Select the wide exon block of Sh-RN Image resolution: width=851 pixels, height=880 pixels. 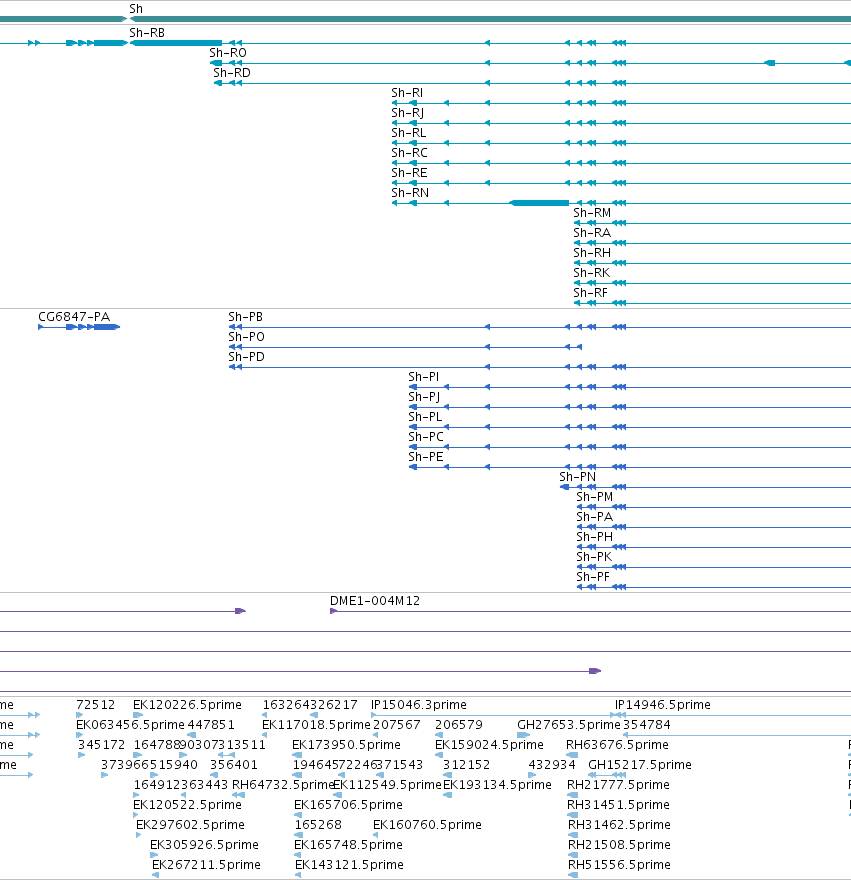539,203
